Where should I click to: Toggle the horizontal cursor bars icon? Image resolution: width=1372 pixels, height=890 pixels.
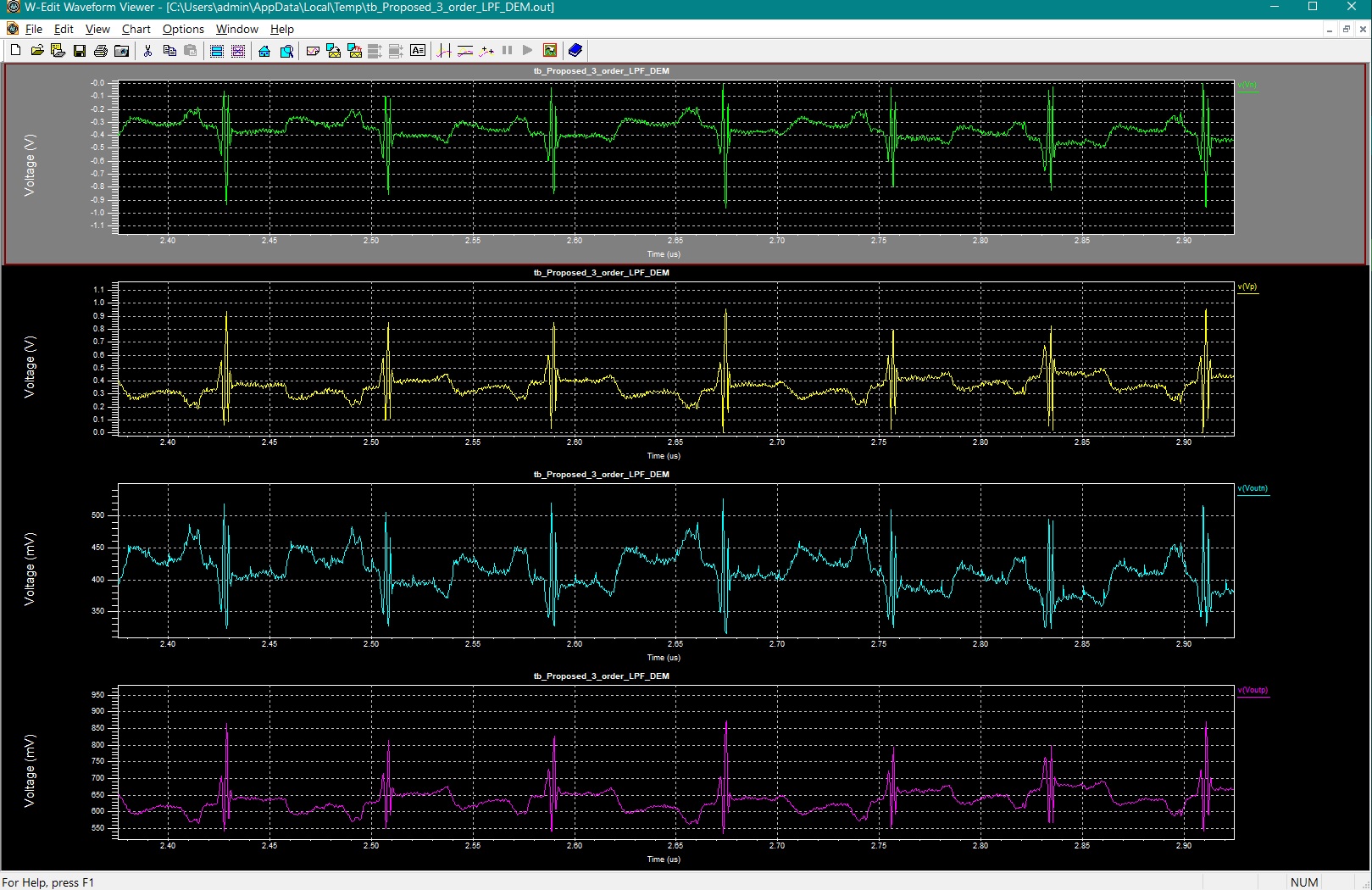point(465,51)
